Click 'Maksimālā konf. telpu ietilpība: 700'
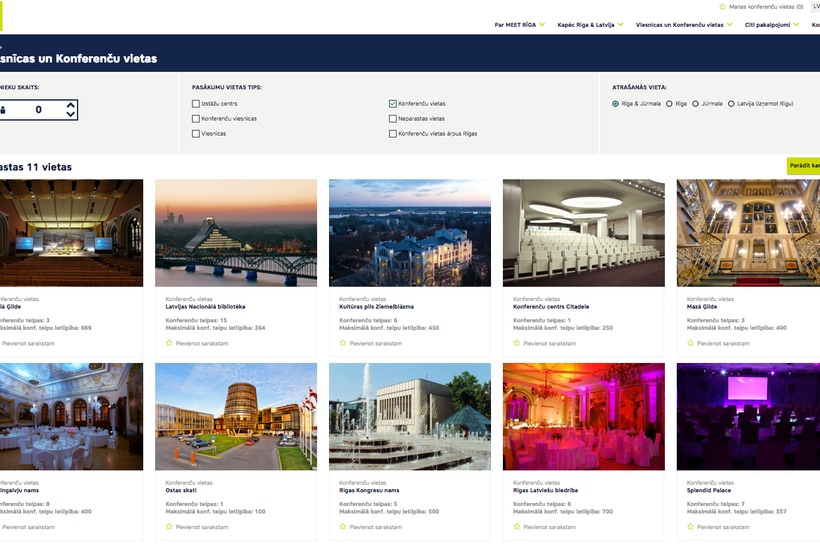The image size is (820, 546). click(563, 511)
